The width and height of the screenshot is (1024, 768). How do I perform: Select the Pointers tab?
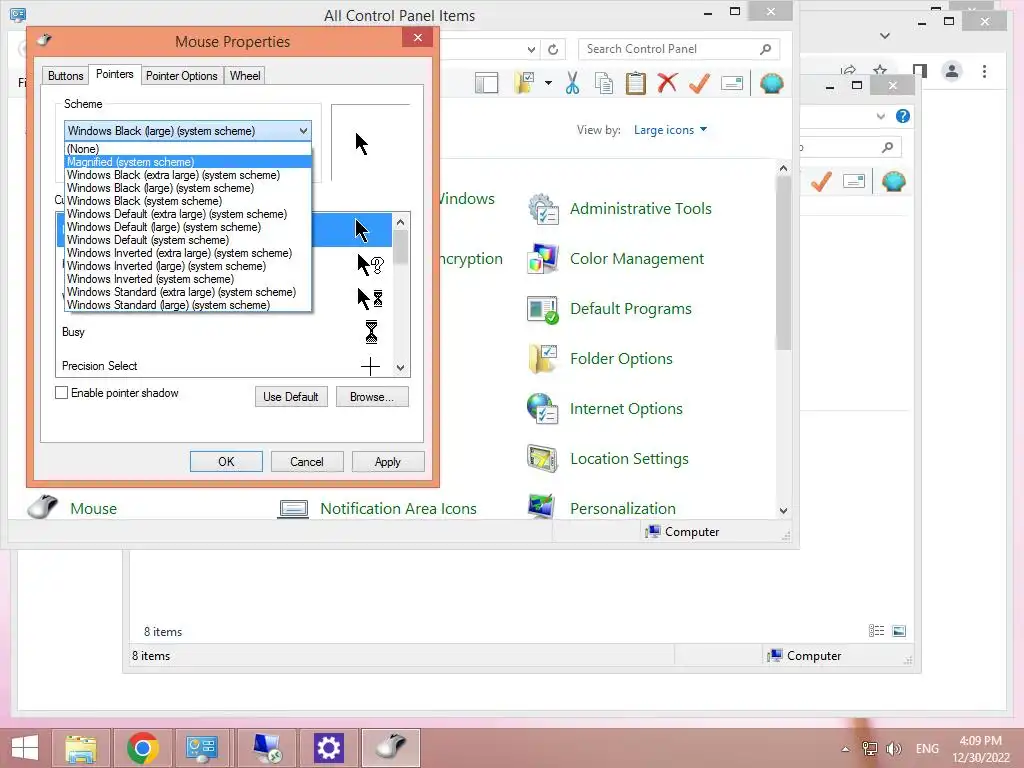(x=114, y=74)
